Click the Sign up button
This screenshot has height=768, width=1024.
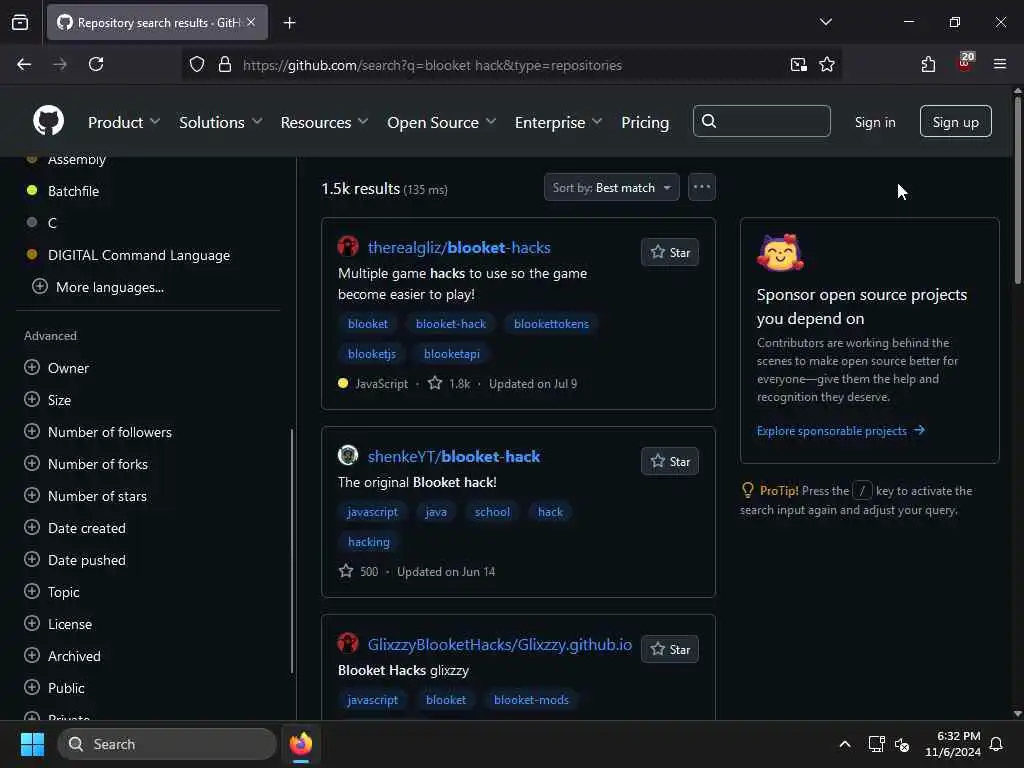[x=955, y=121]
